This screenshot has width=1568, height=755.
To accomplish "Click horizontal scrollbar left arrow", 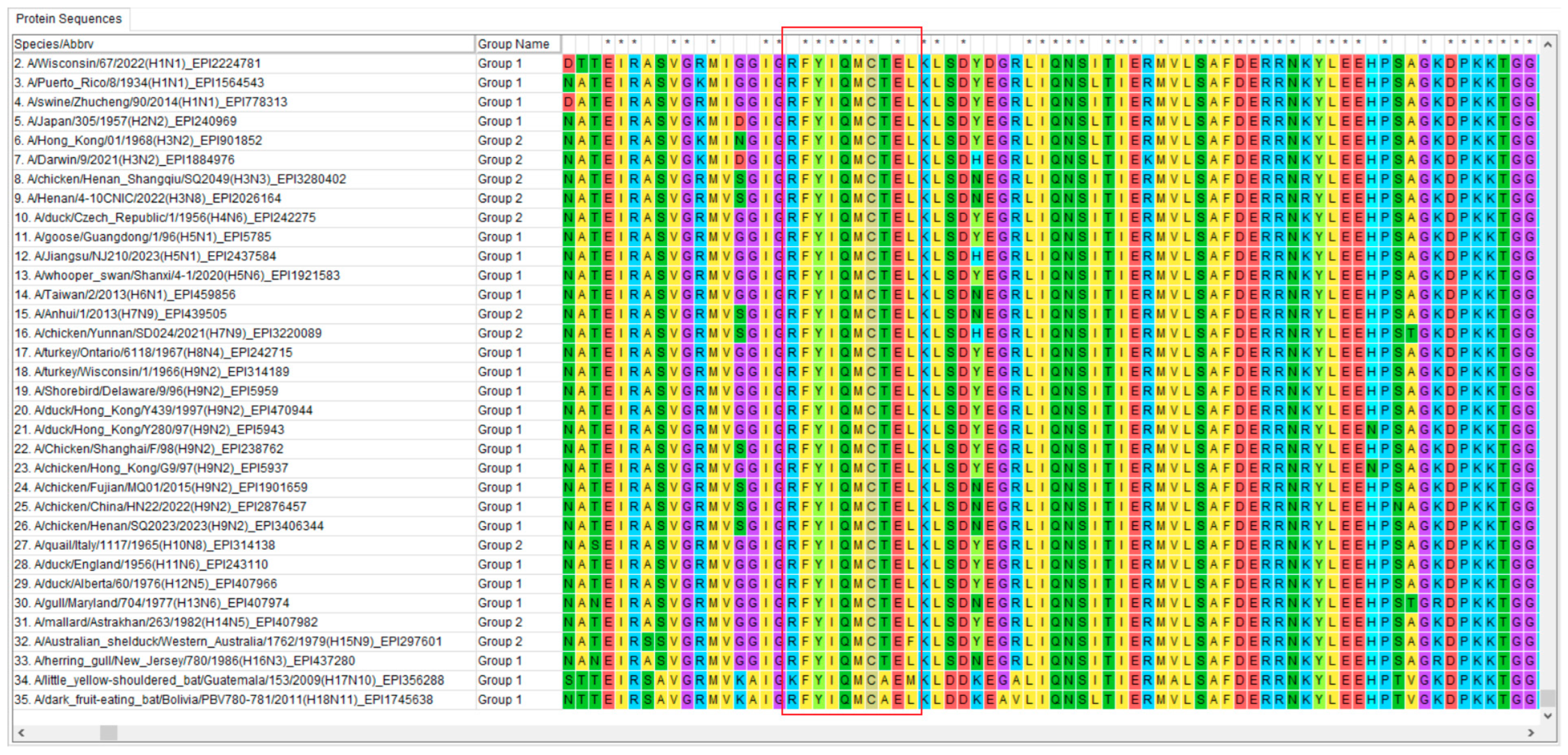I will (22, 732).
